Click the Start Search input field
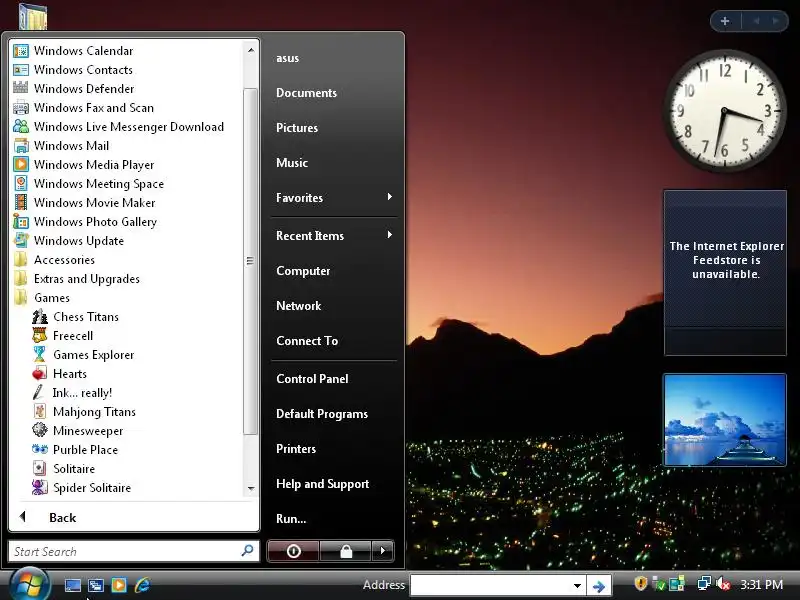The width and height of the screenshot is (800, 600). (x=134, y=552)
